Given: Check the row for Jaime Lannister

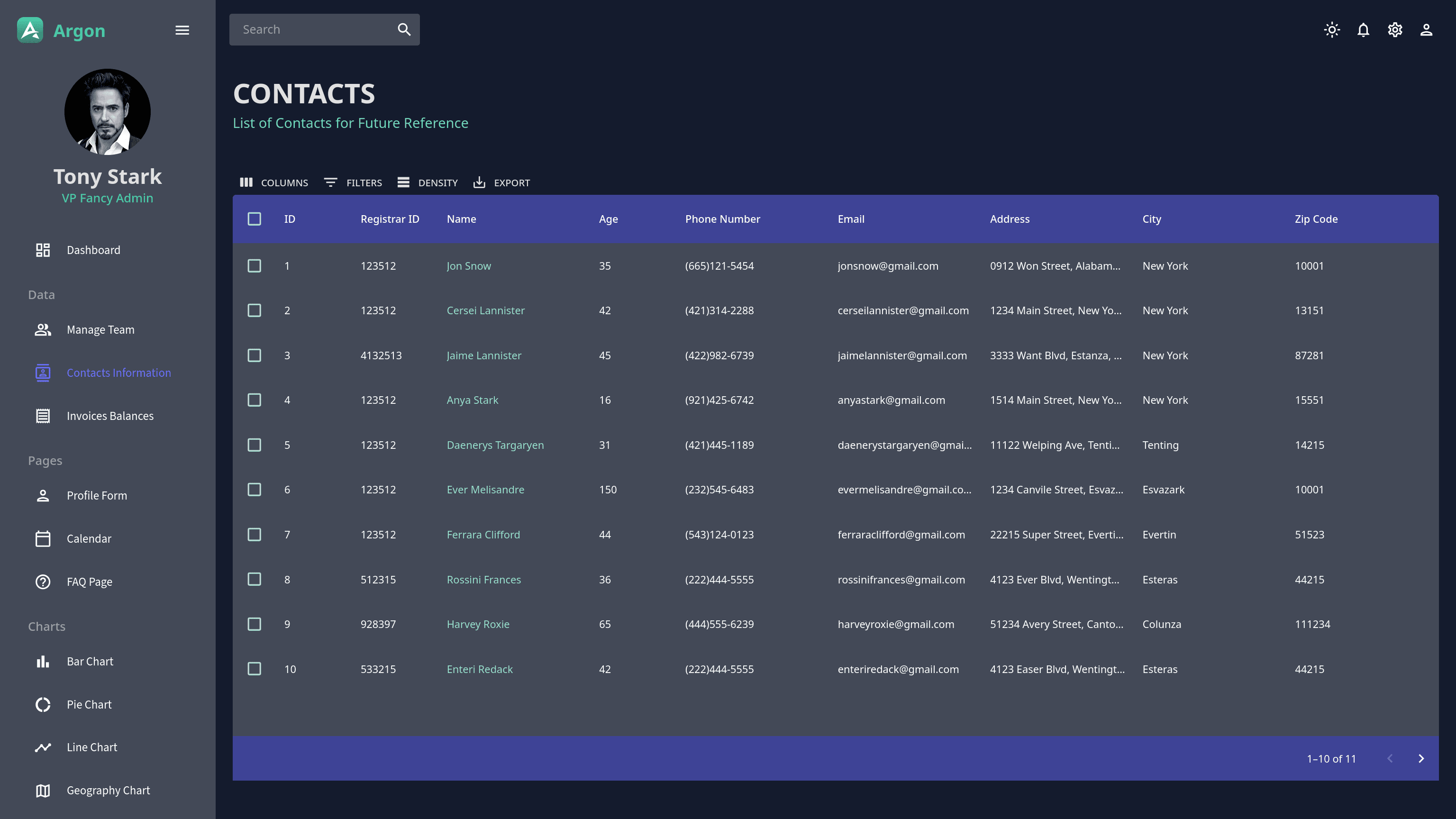Looking at the screenshot, I should tap(255, 355).
